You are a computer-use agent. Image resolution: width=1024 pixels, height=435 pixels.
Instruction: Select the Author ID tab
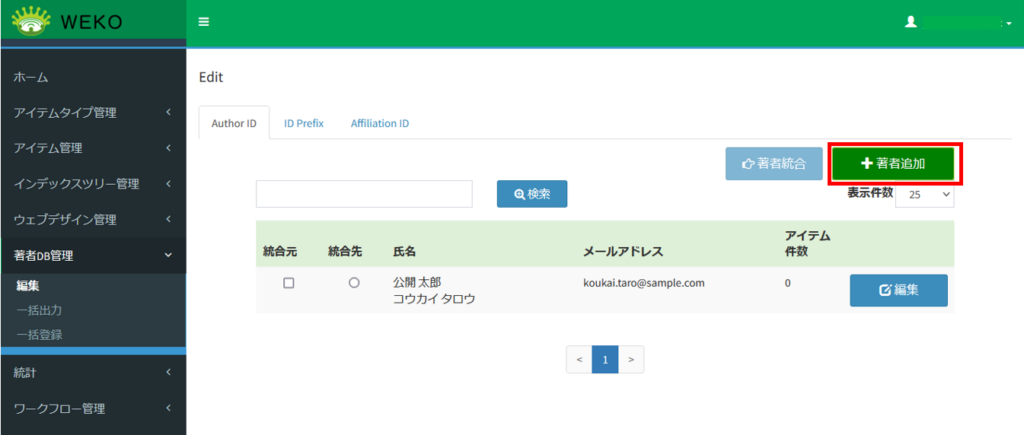[x=234, y=124]
